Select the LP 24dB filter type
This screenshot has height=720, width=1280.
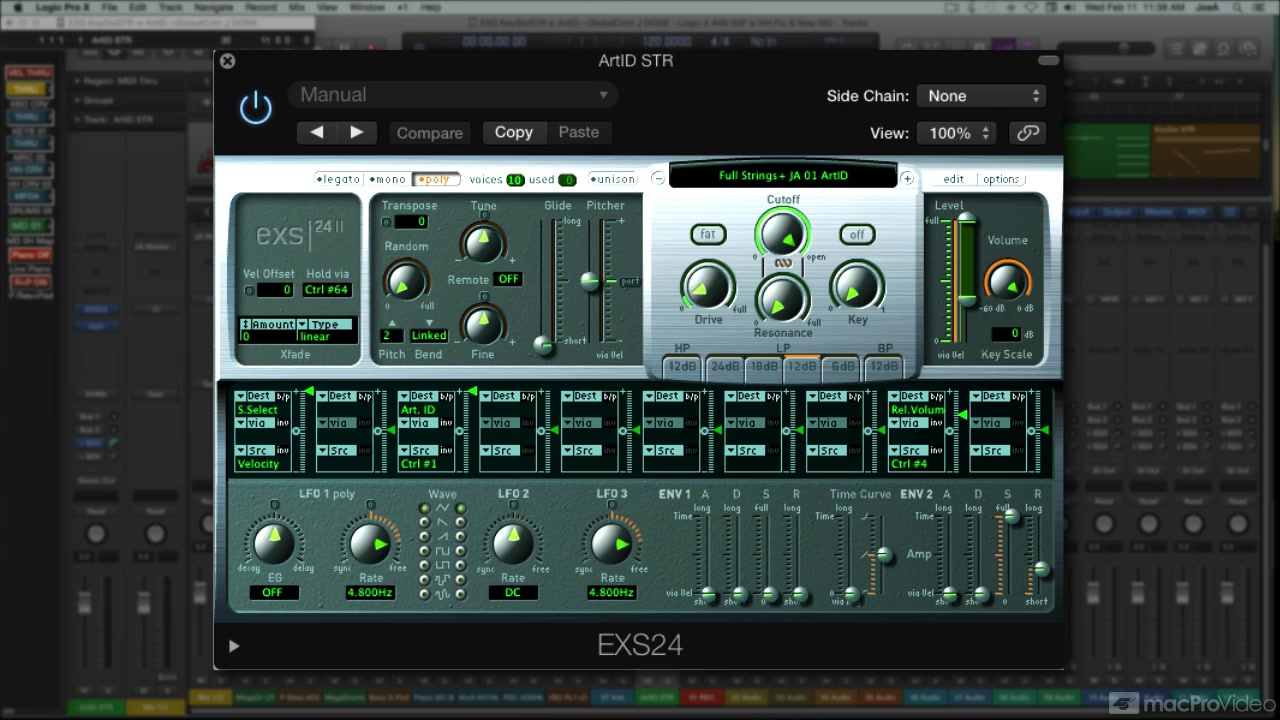(724, 367)
